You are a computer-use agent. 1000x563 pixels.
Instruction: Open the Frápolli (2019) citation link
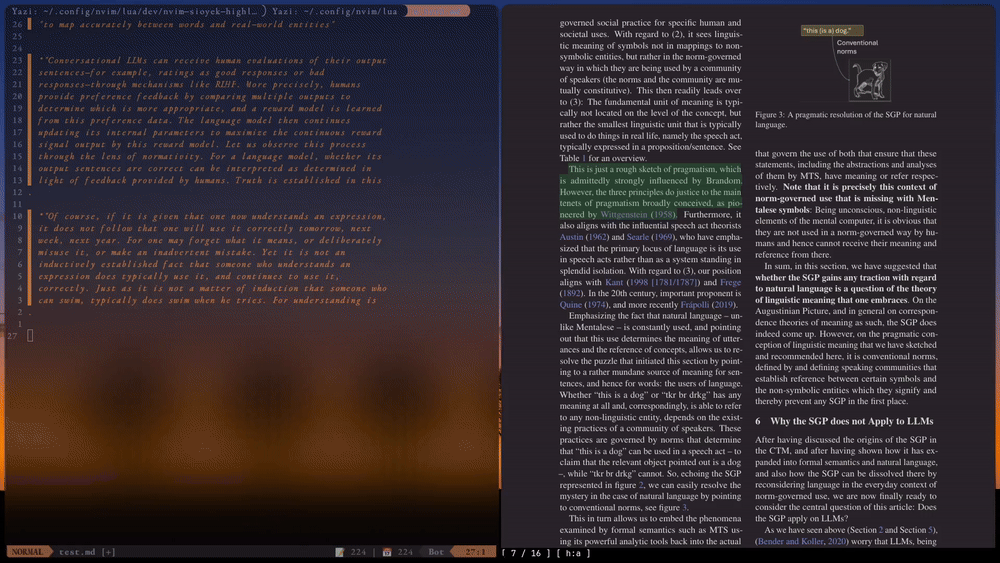tap(709, 304)
